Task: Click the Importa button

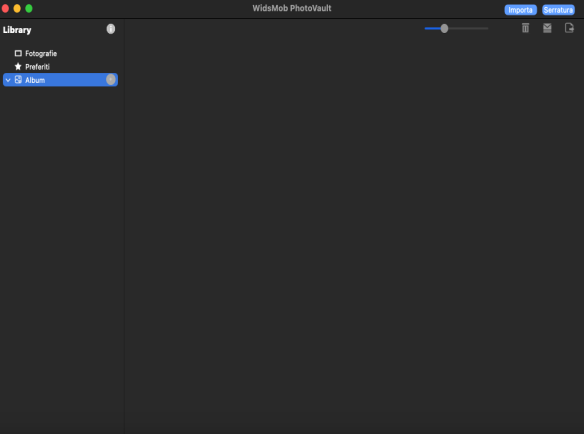Action: [x=520, y=10]
